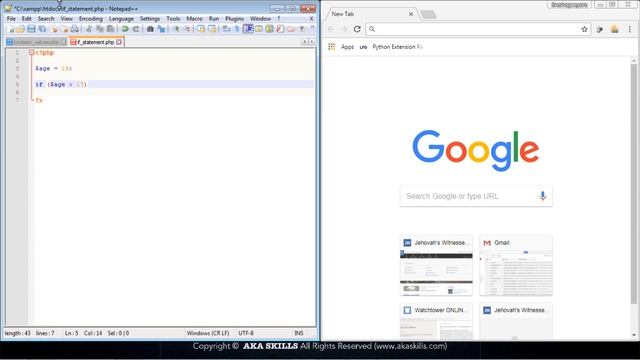Screen dimensions: 640x360
Task: Close Chrome's New Tab with its X
Action: 411,14
